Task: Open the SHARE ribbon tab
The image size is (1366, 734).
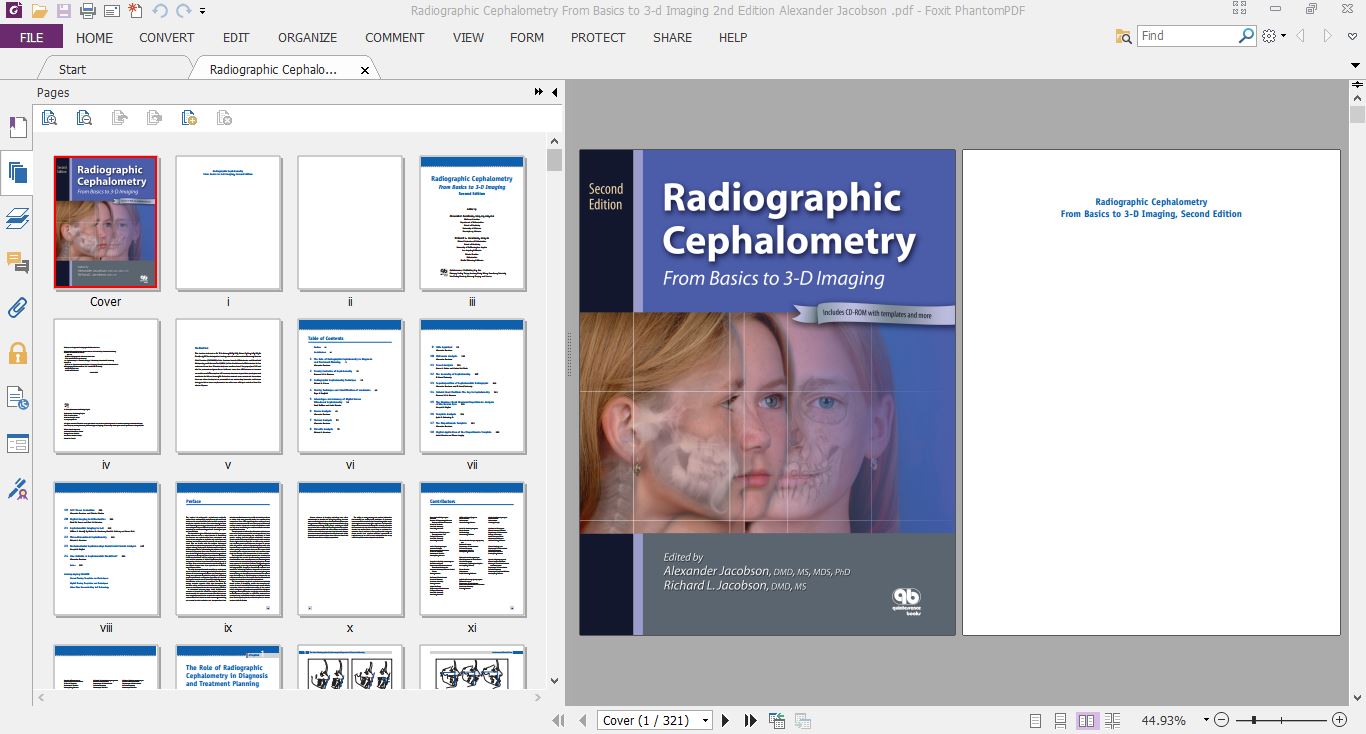Action: click(x=672, y=37)
